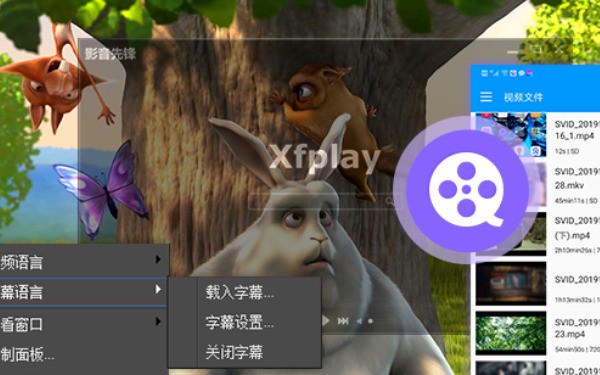Click the 54min50s duration label

pyautogui.click(x=577, y=350)
